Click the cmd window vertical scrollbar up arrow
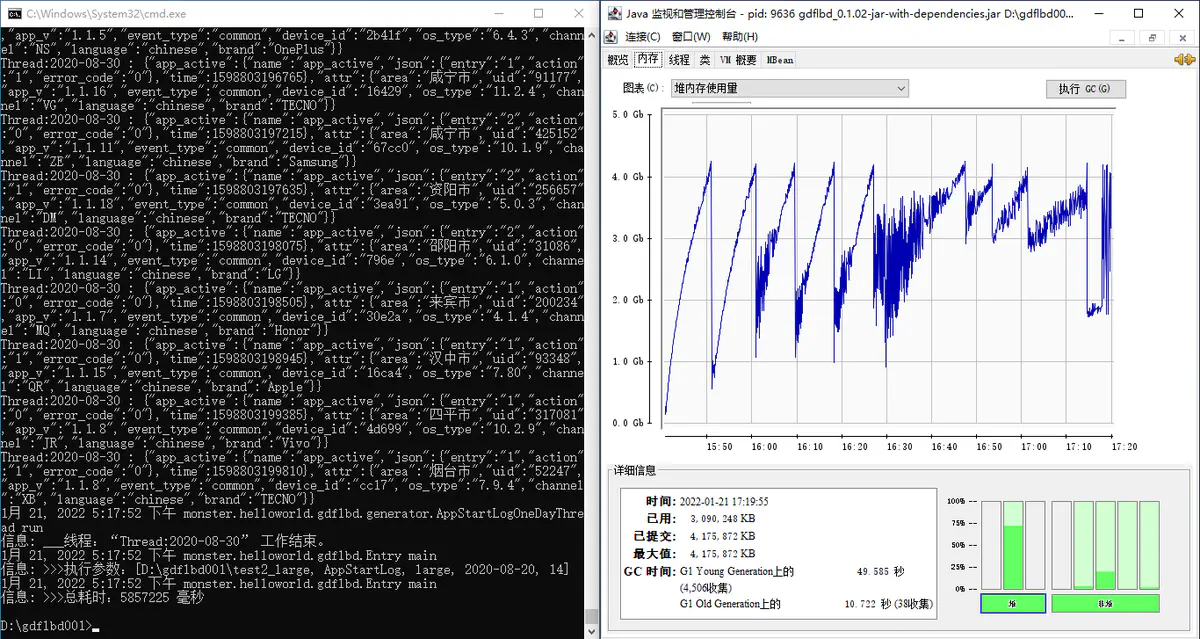 [592, 35]
